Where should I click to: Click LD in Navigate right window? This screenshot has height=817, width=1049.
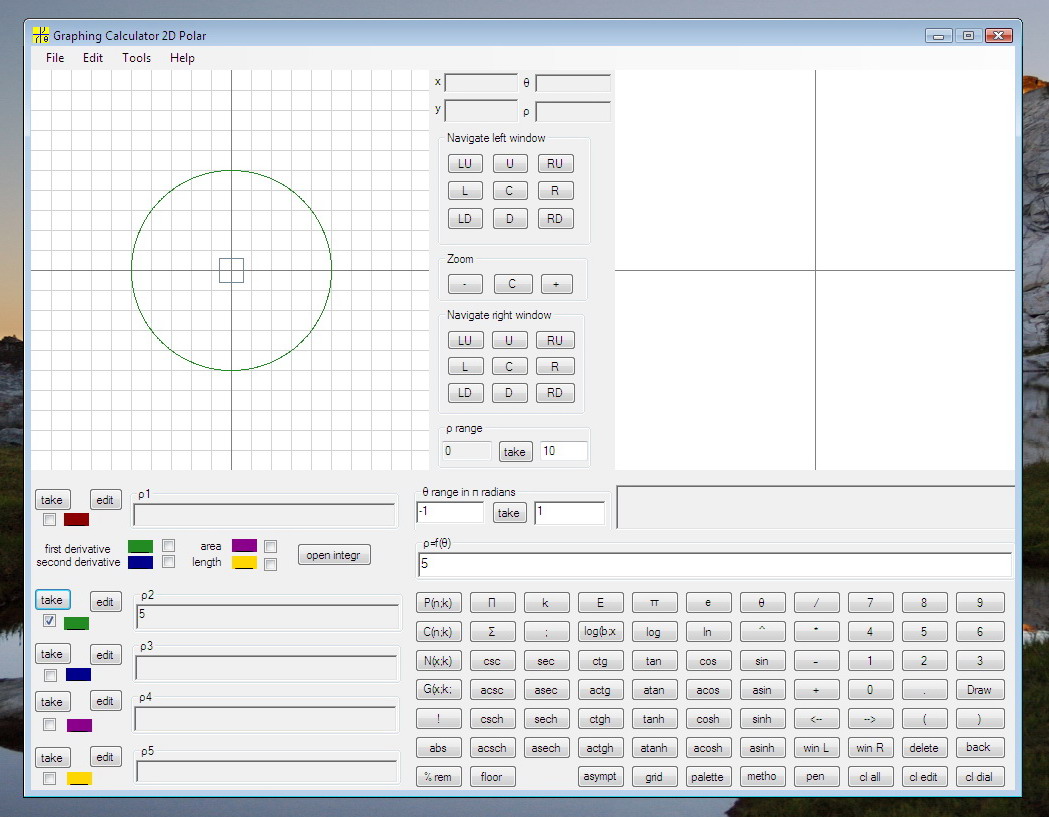click(465, 393)
